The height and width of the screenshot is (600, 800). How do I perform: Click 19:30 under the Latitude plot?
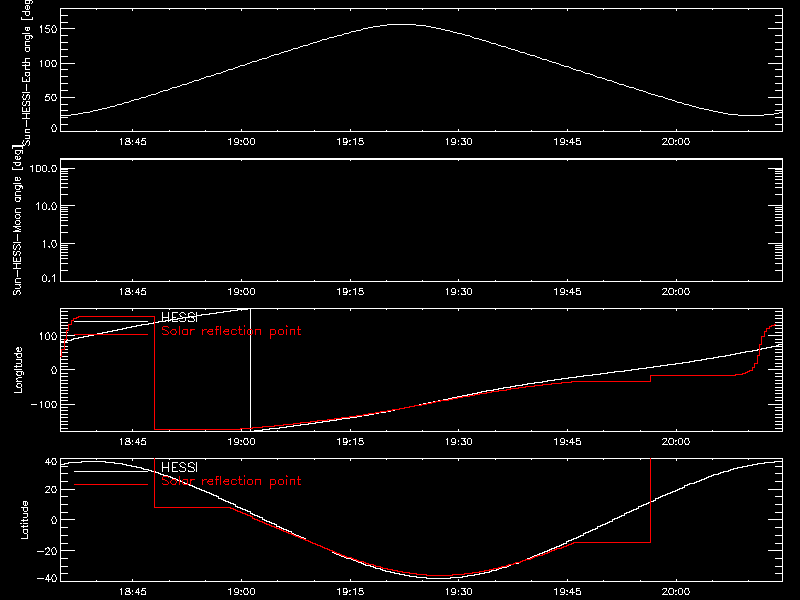[459, 592]
